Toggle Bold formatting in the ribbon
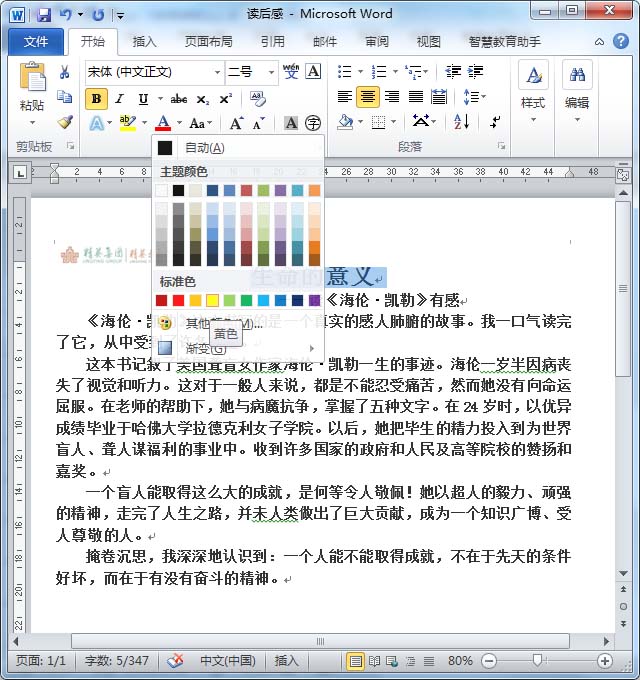This screenshot has width=640, height=680. click(96, 98)
